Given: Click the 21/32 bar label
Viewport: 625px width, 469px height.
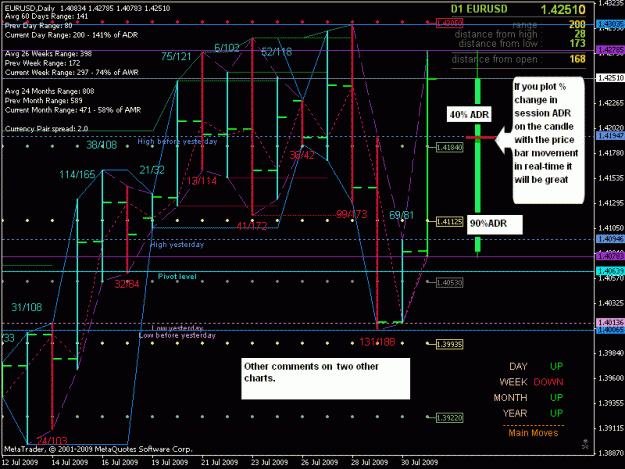Looking at the screenshot, I should 152,171.
